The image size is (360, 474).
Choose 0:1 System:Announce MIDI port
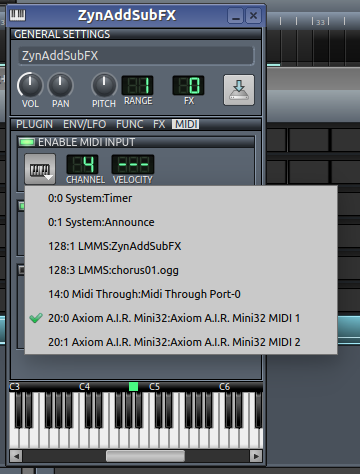coord(181,222)
